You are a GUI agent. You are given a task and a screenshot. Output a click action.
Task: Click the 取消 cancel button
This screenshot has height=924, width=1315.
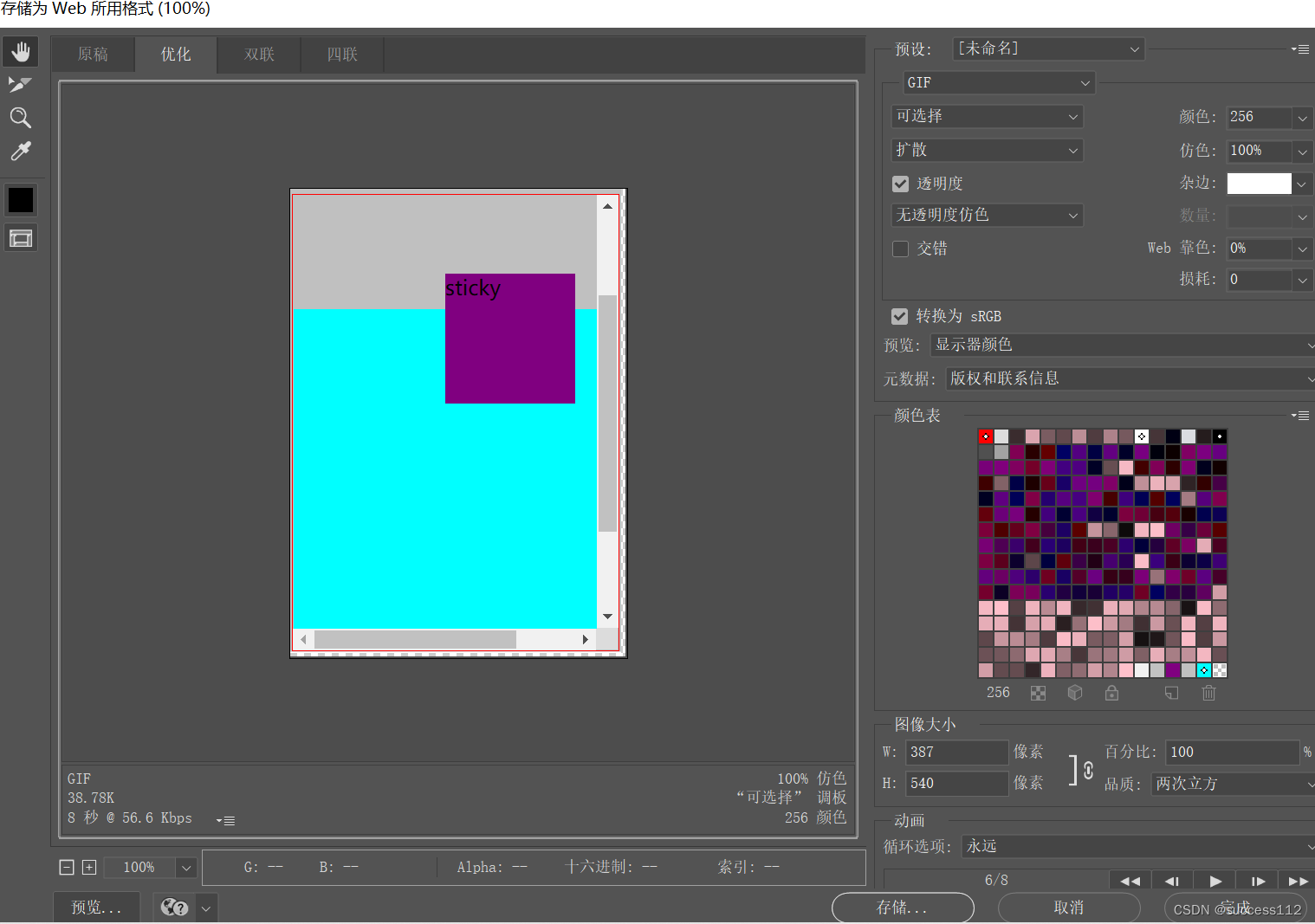tap(1069, 908)
